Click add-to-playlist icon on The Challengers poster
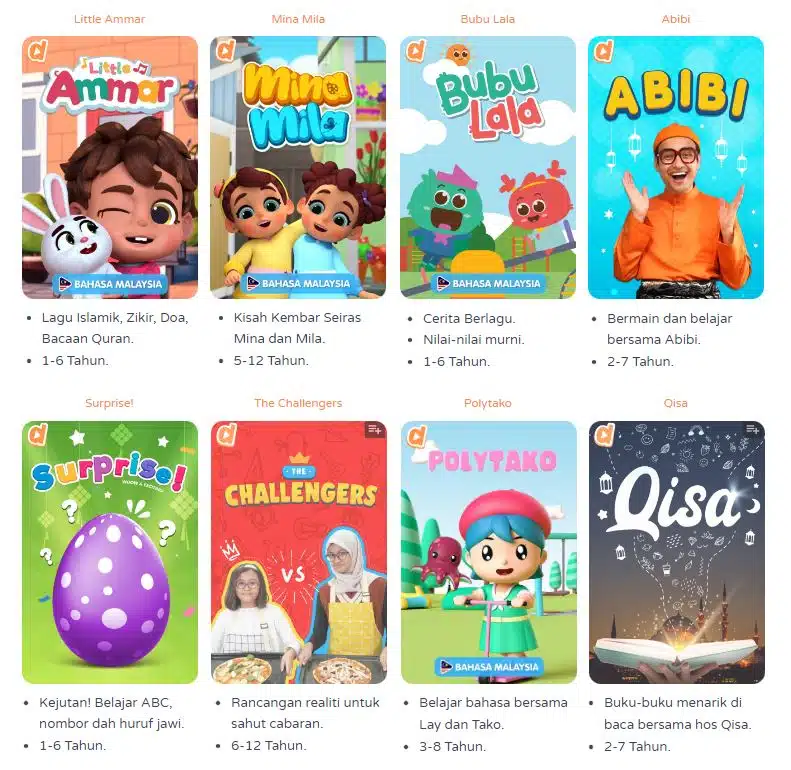791x770 pixels. point(374,429)
